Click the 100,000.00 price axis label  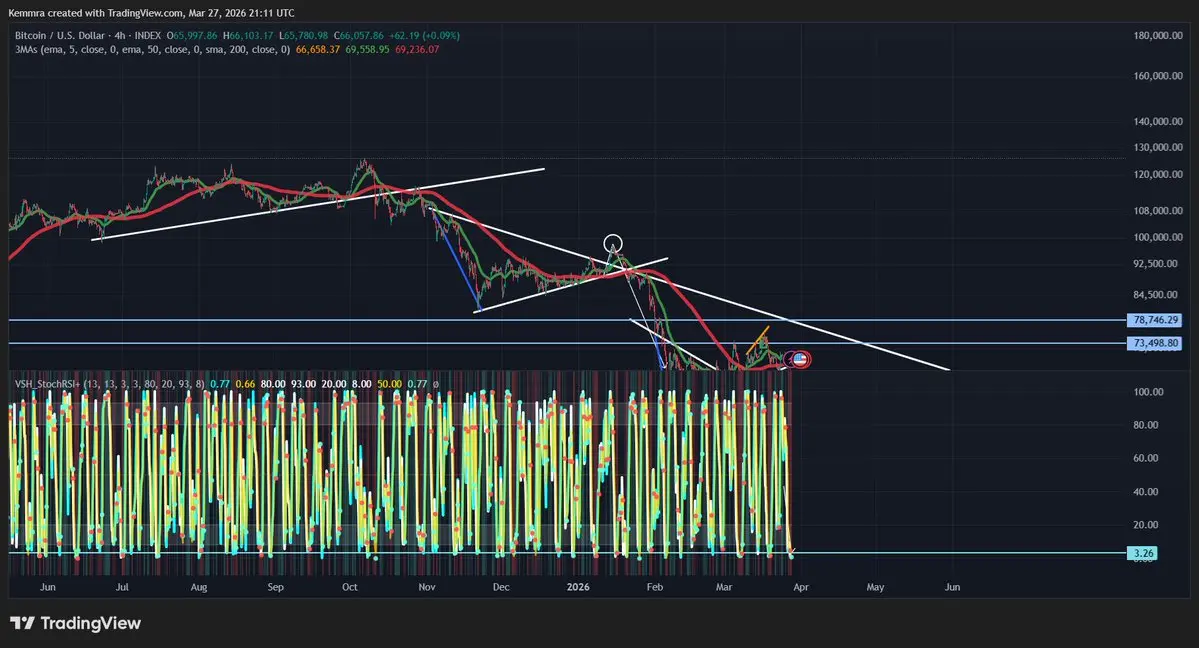[x=1158, y=237]
